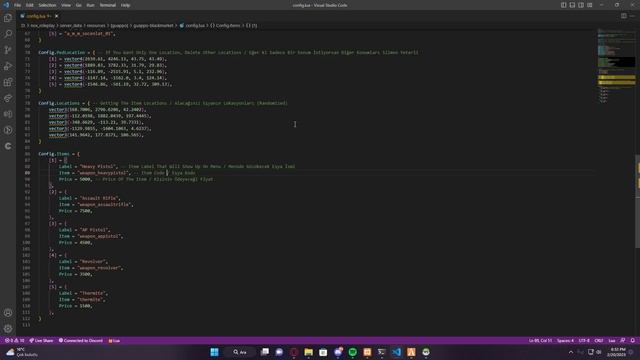Open the Go menu
The height and width of the screenshot is (360, 640).
(x=78, y=5)
